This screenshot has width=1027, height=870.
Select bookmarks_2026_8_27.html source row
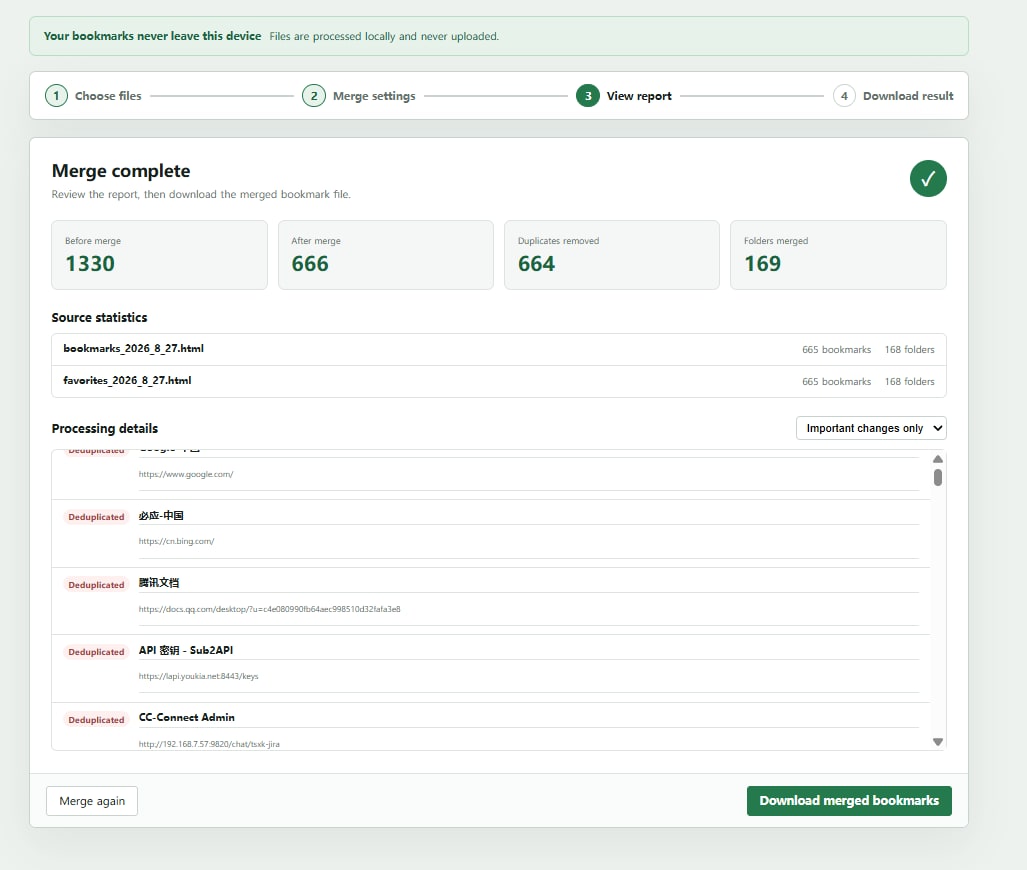[498, 349]
